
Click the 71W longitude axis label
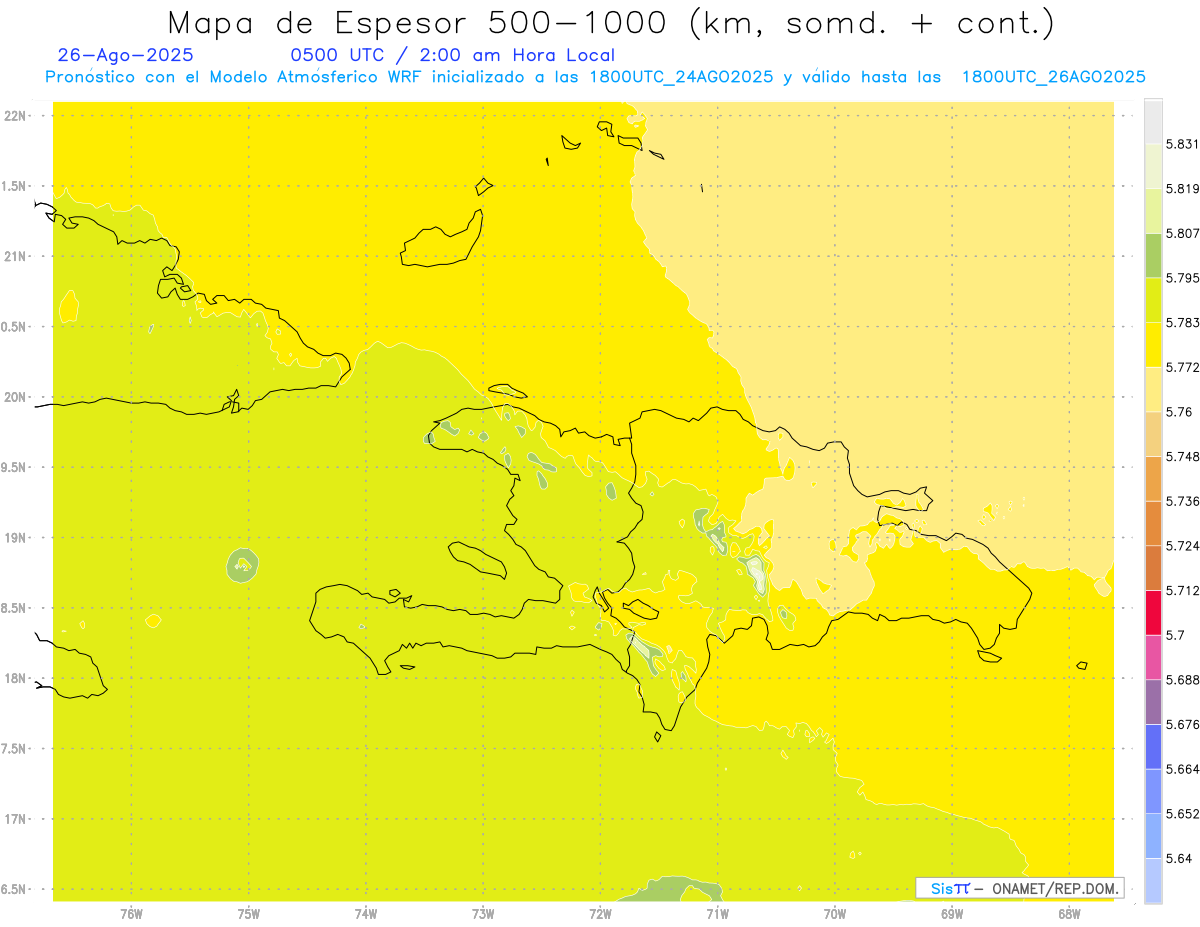717,914
